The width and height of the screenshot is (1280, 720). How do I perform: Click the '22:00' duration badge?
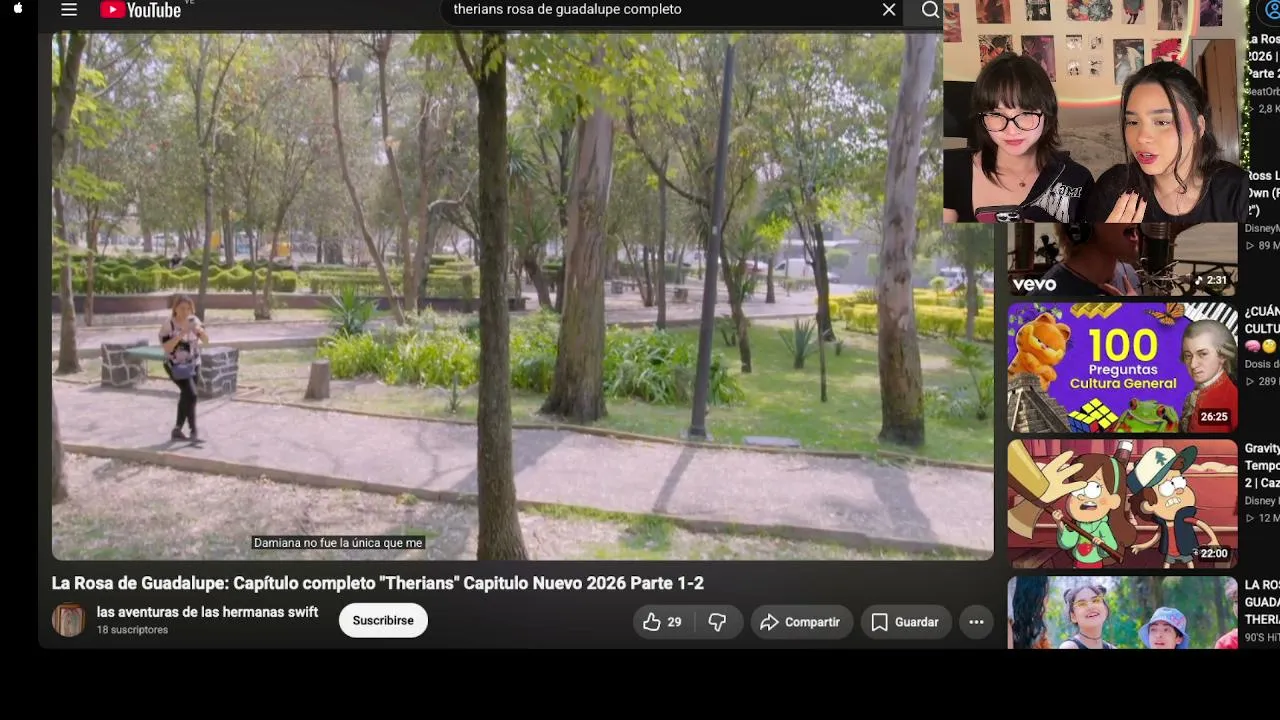[1213, 553]
